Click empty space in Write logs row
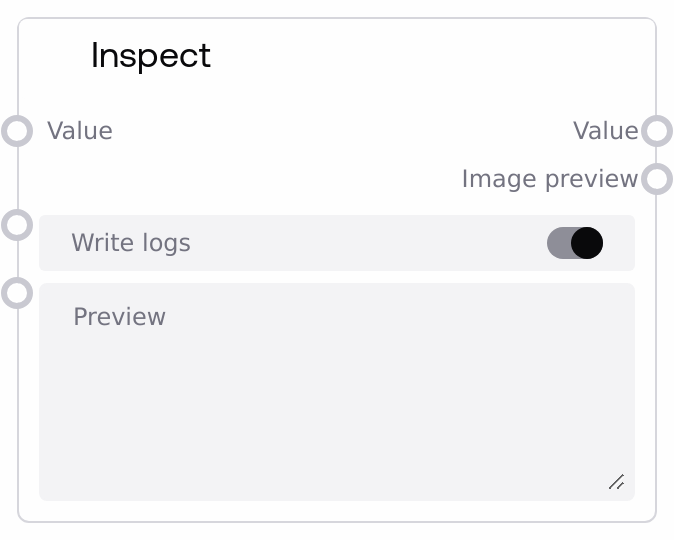This screenshot has height=540, width=674. click(x=360, y=243)
